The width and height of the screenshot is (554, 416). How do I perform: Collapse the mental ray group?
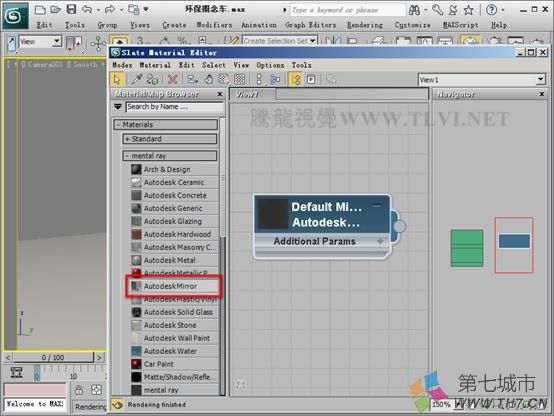point(170,156)
